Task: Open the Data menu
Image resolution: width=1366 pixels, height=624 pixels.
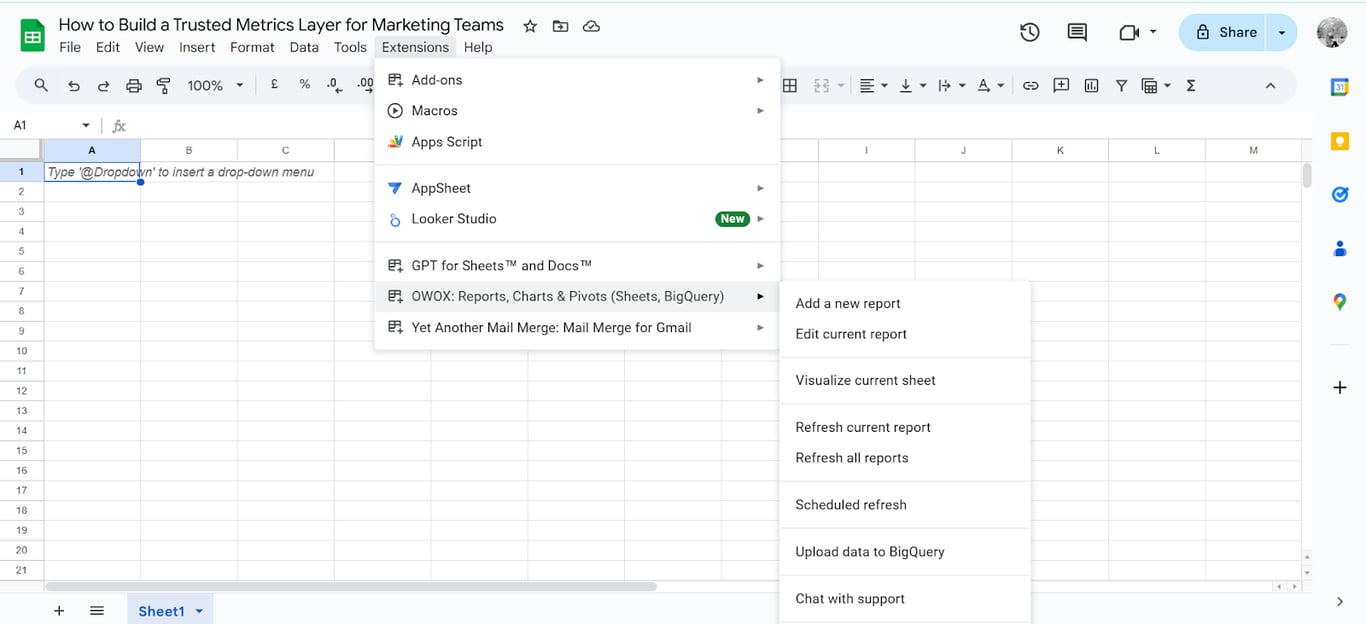Action: tap(304, 47)
